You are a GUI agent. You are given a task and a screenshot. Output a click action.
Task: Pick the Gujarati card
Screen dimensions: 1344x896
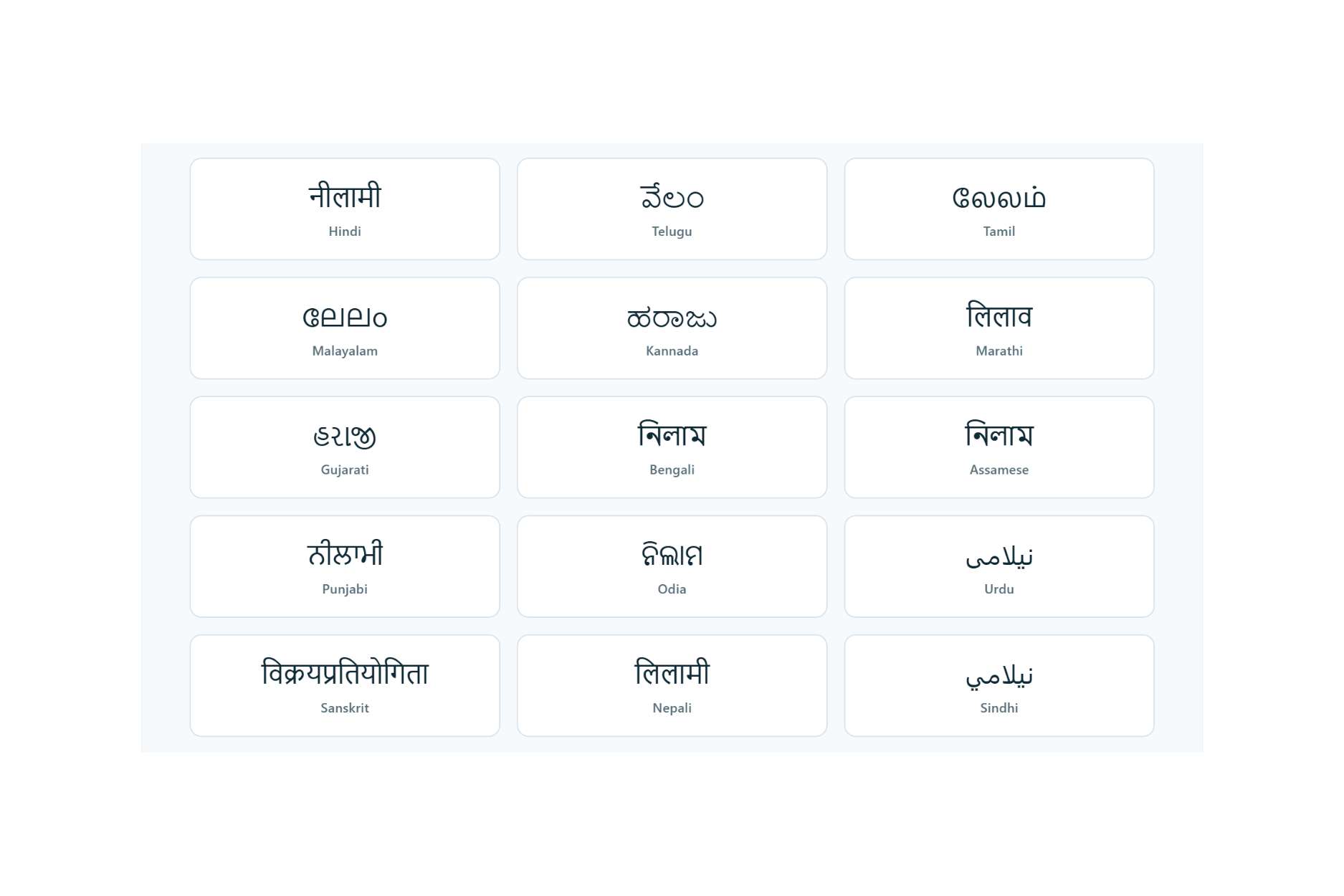tap(344, 447)
